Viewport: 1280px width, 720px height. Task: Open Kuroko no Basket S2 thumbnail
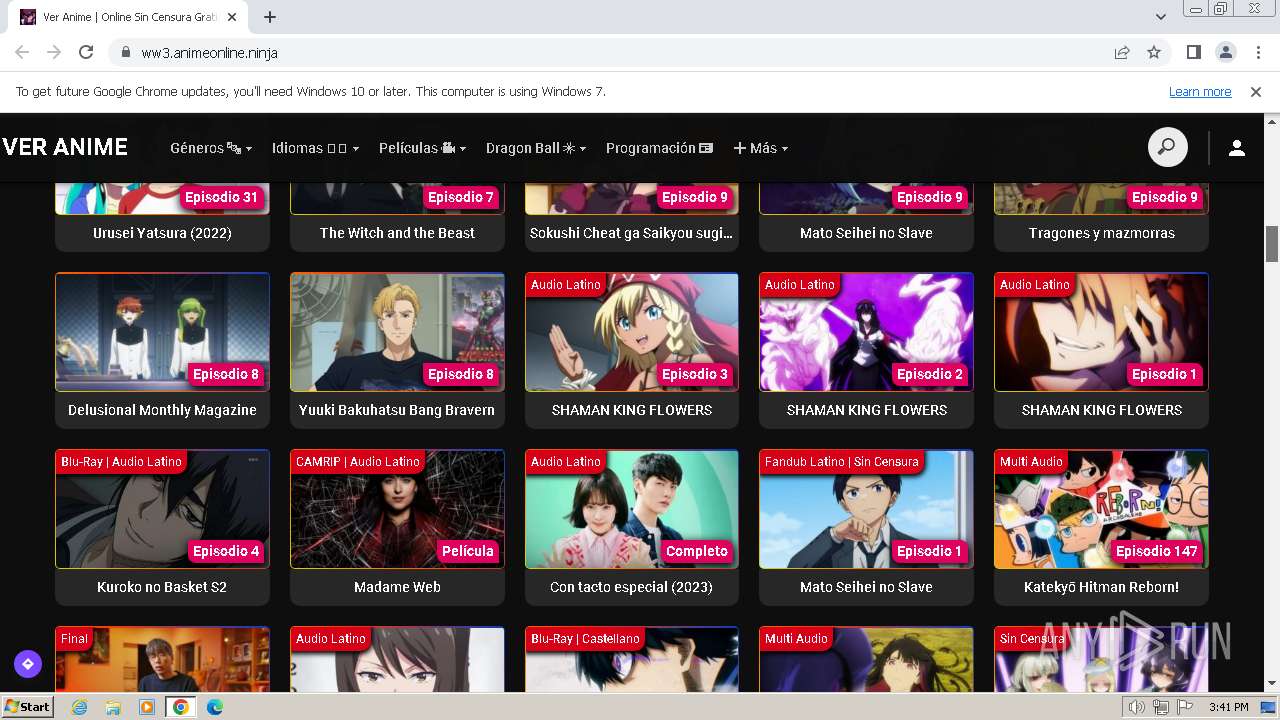point(162,509)
